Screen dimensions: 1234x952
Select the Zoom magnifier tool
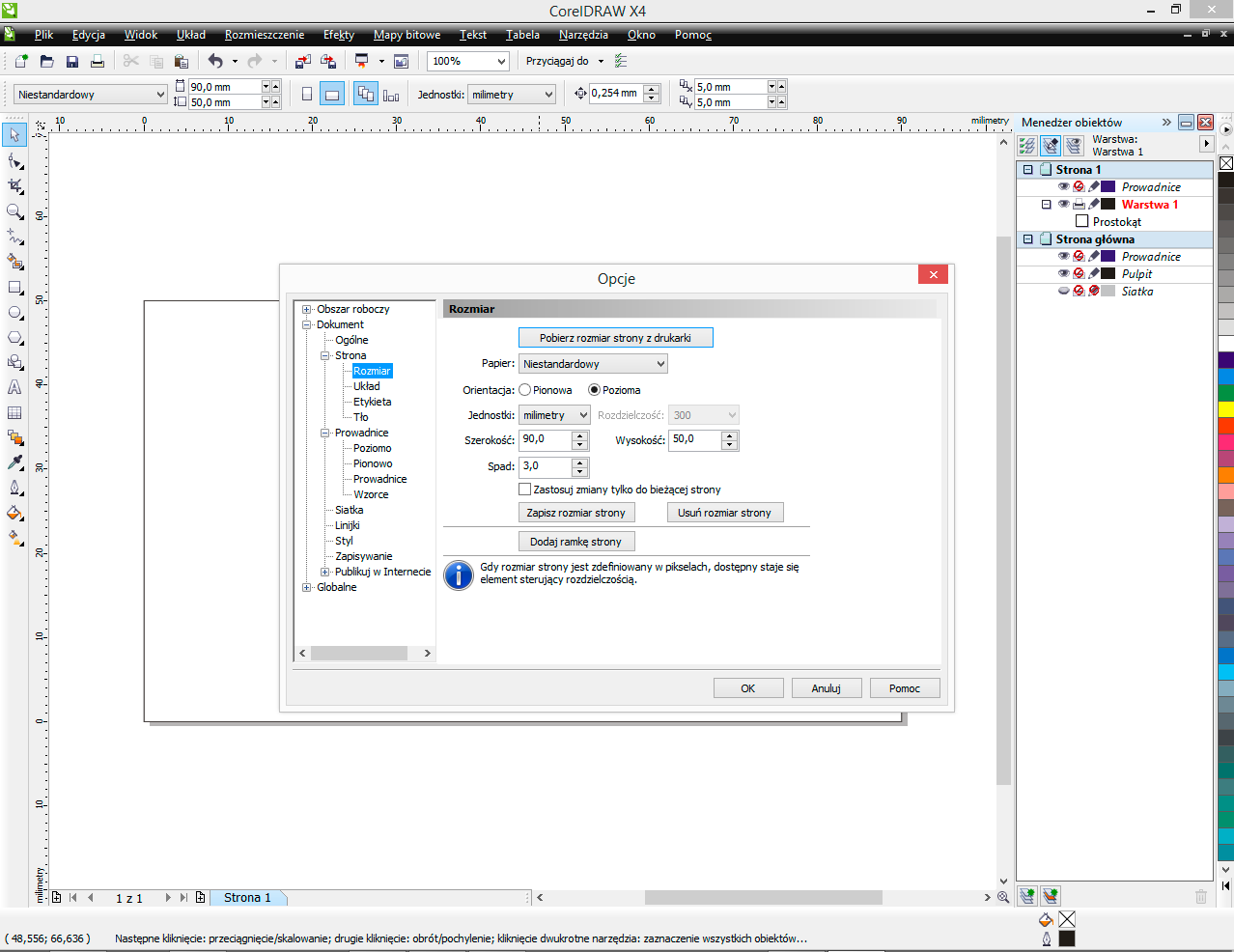coord(14,210)
